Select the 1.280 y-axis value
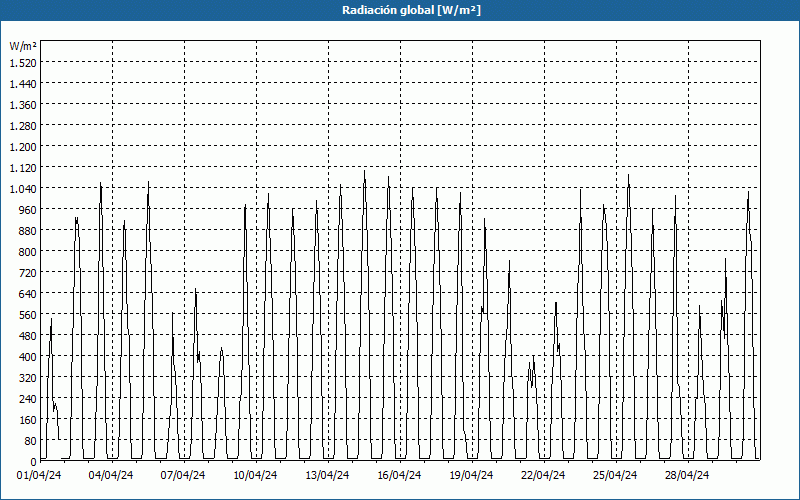Image resolution: width=800 pixels, height=500 pixels. tap(23, 126)
